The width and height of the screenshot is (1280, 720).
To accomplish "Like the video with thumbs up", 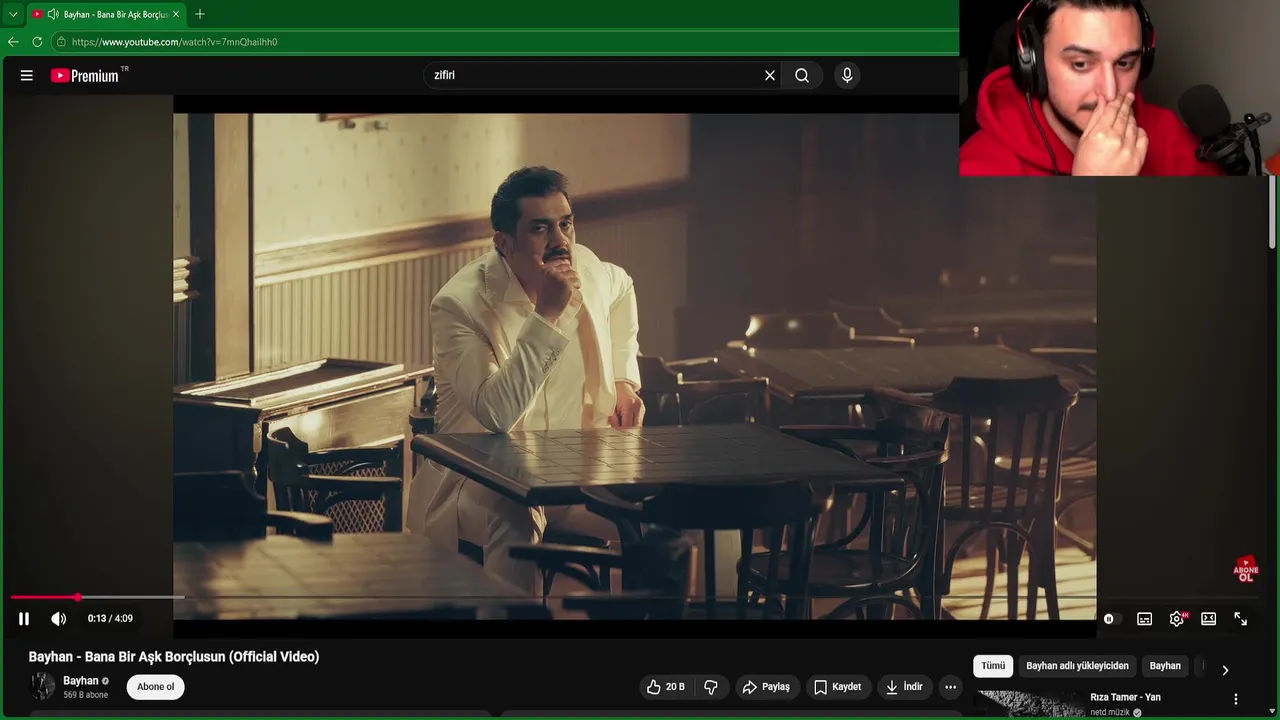I will (x=666, y=687).
